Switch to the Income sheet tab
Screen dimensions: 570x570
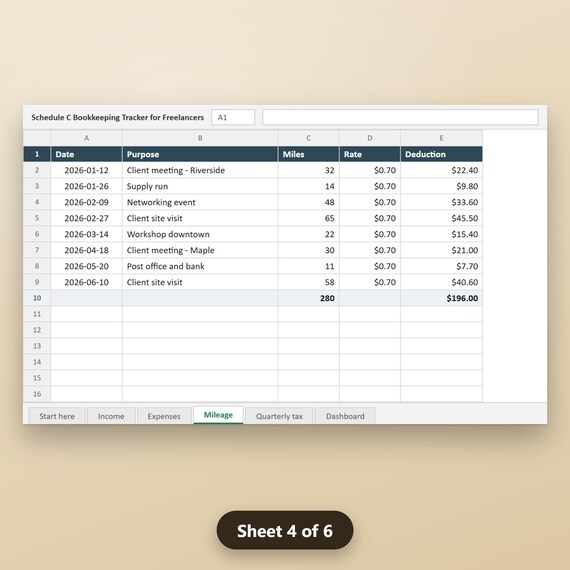111,416
